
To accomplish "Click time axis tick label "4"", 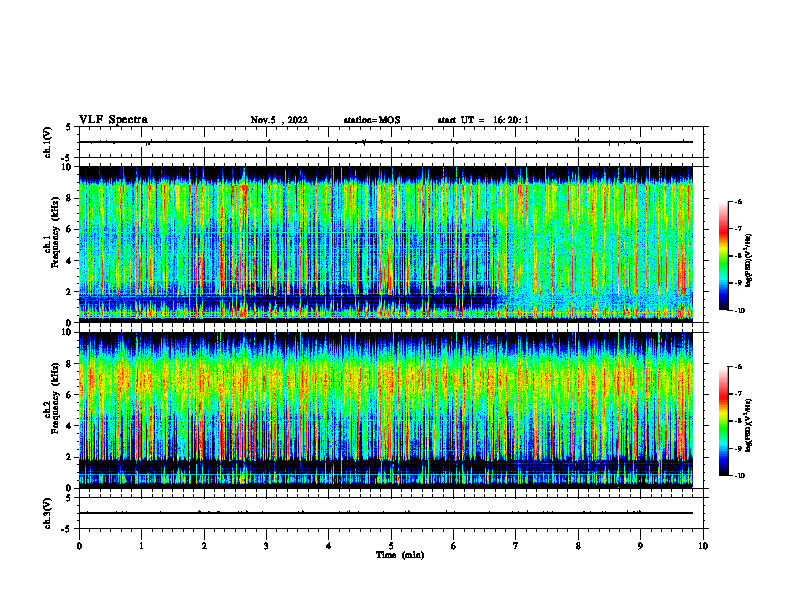I will pos(329,546).
